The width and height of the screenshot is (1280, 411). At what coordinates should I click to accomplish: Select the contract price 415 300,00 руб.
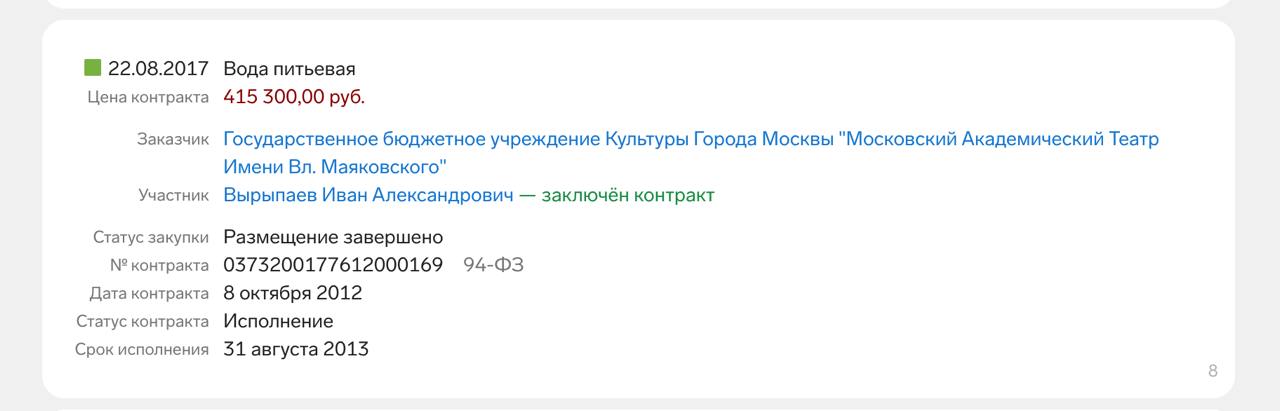tap(294, 97)
